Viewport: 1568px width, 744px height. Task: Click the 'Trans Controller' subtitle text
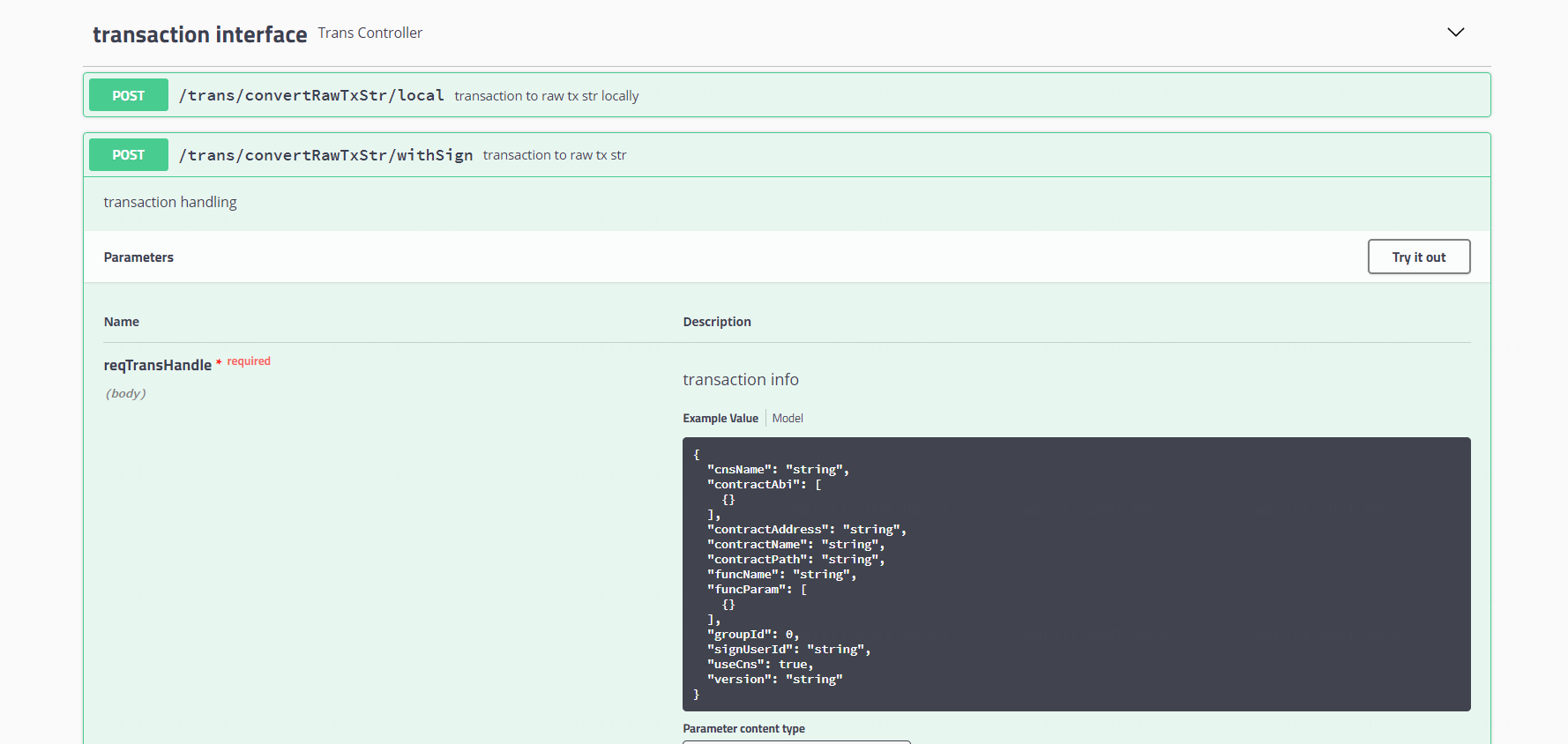point(370,33)
